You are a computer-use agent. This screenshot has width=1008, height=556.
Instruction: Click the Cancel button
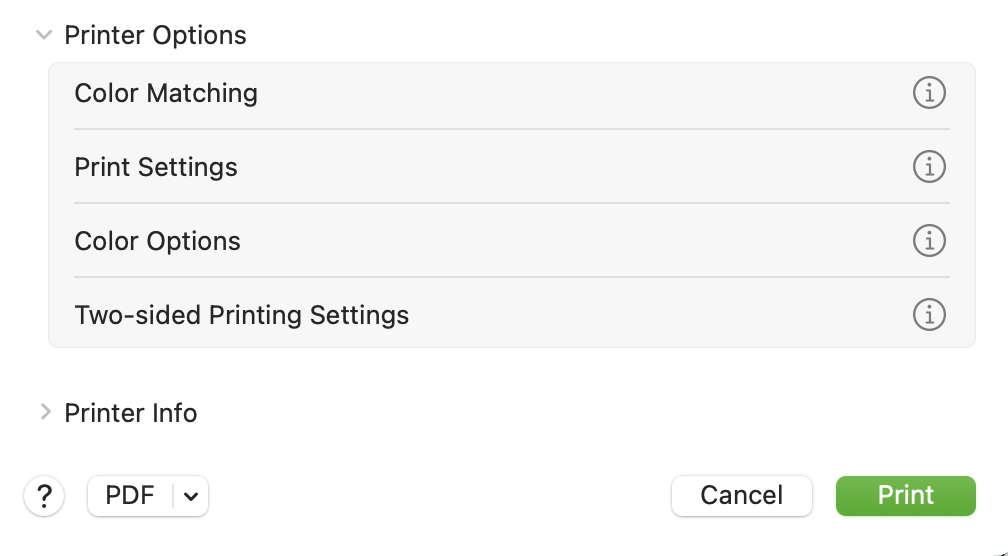coord(742,496)
